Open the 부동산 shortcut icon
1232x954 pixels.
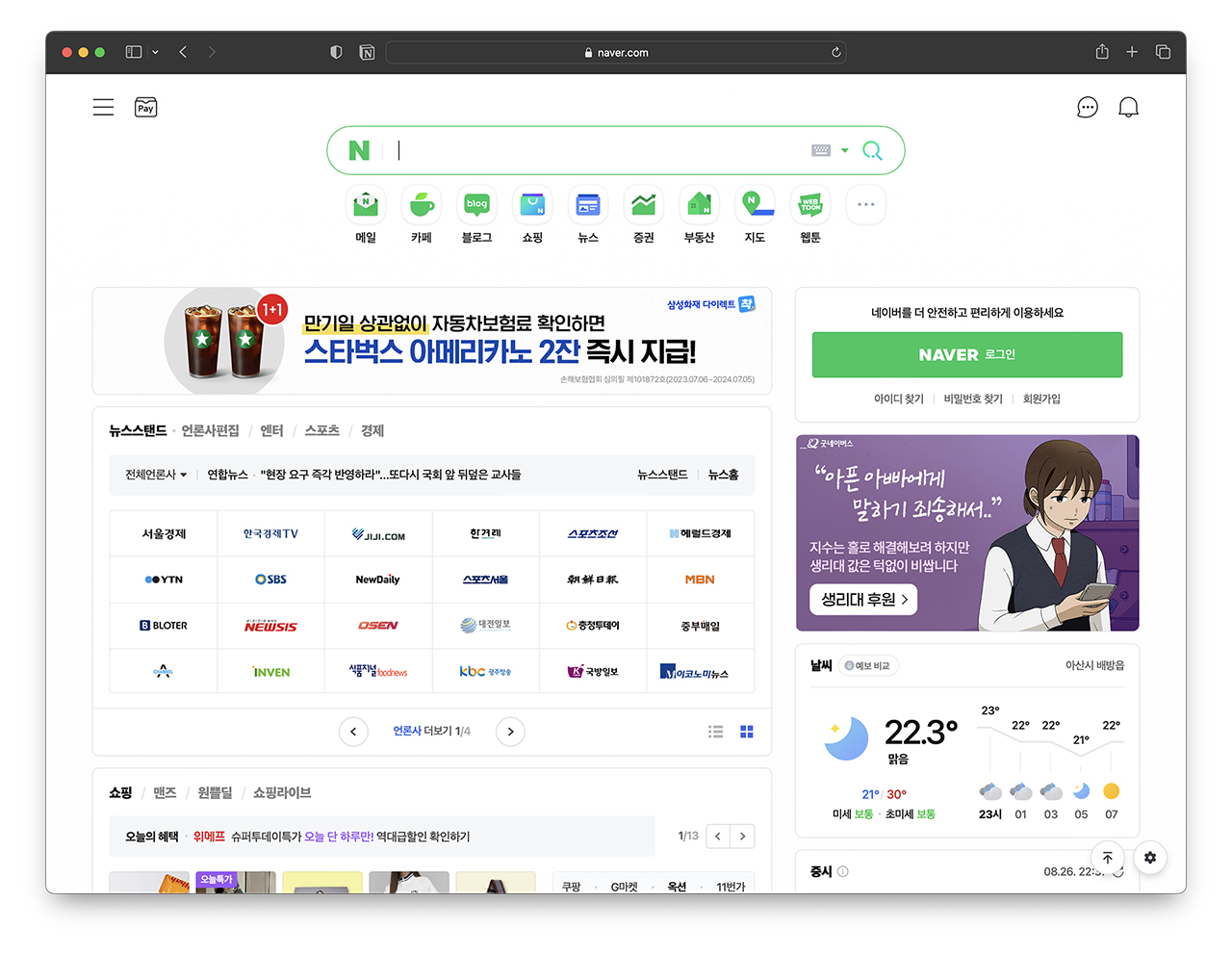(700, 205)
